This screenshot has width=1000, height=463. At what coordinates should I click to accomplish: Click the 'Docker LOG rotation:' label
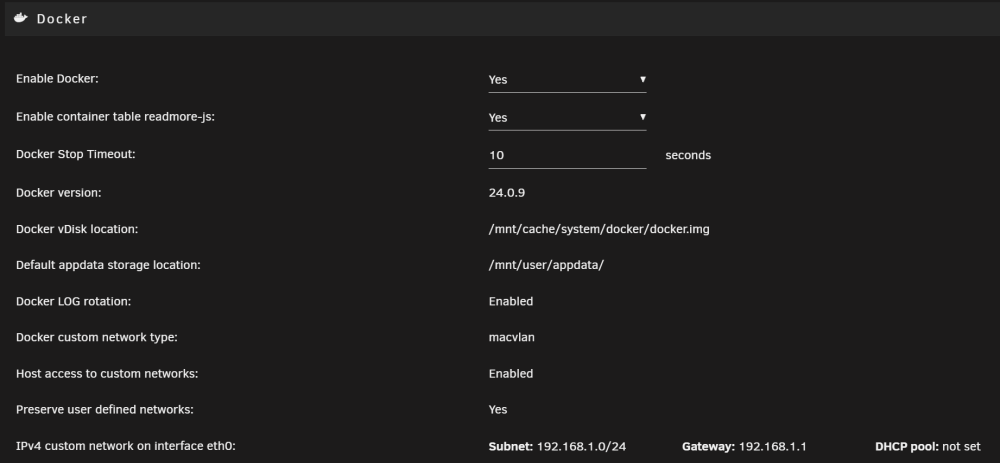[73, 301]
